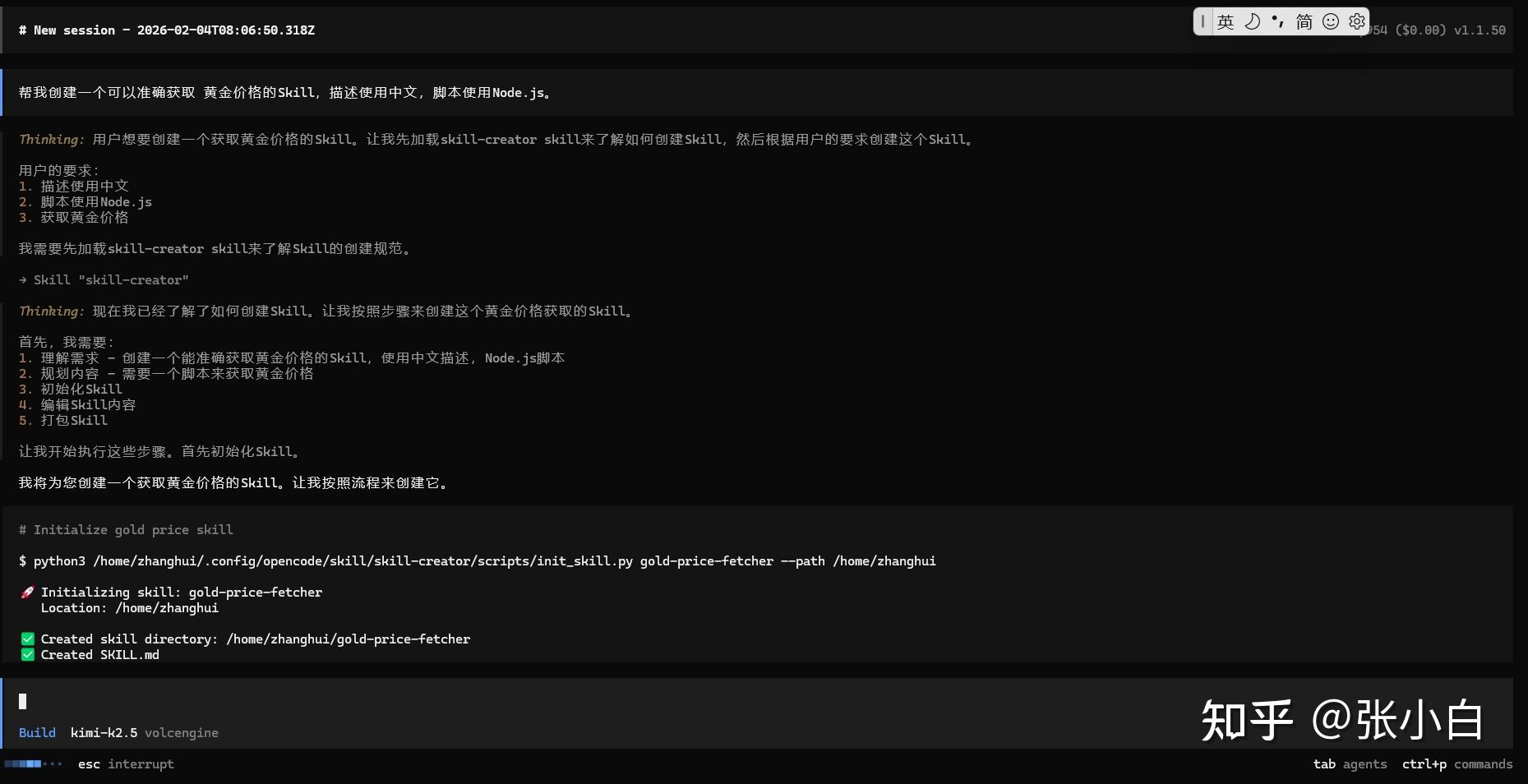Click step 5. 打包Skill

[x=63, y=421]
